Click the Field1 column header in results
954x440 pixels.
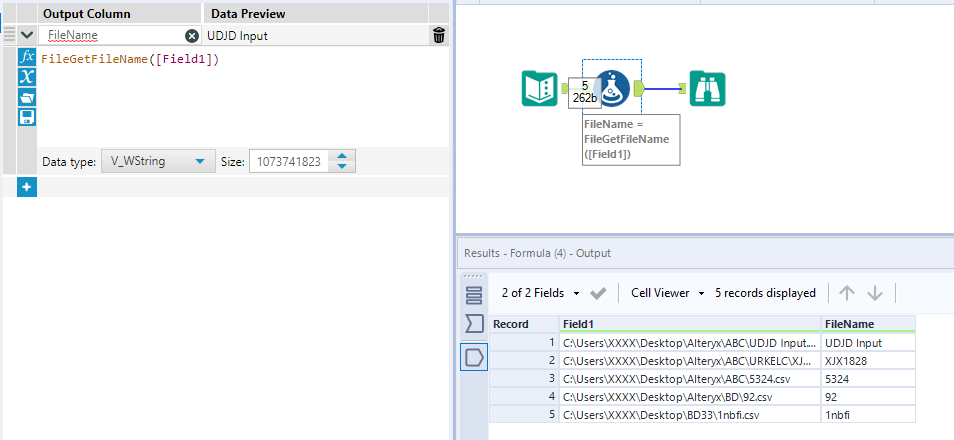(688, 324)
